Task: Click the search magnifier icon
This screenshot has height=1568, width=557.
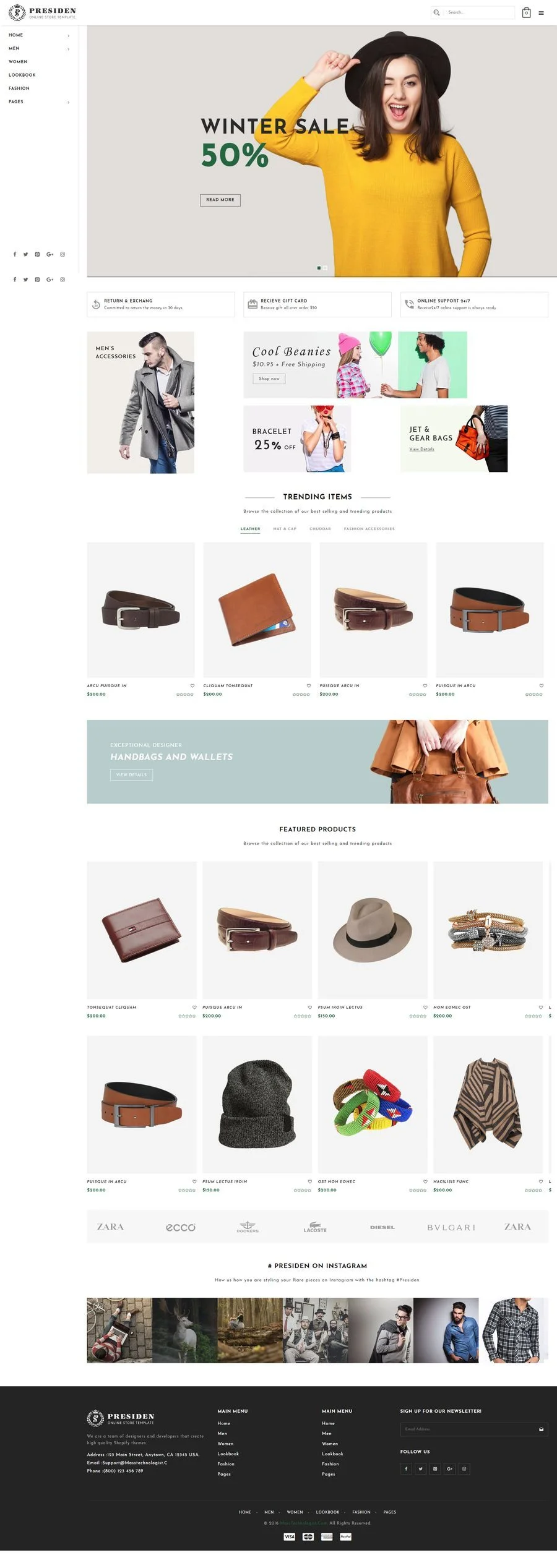Action: [x=436, y=12]
